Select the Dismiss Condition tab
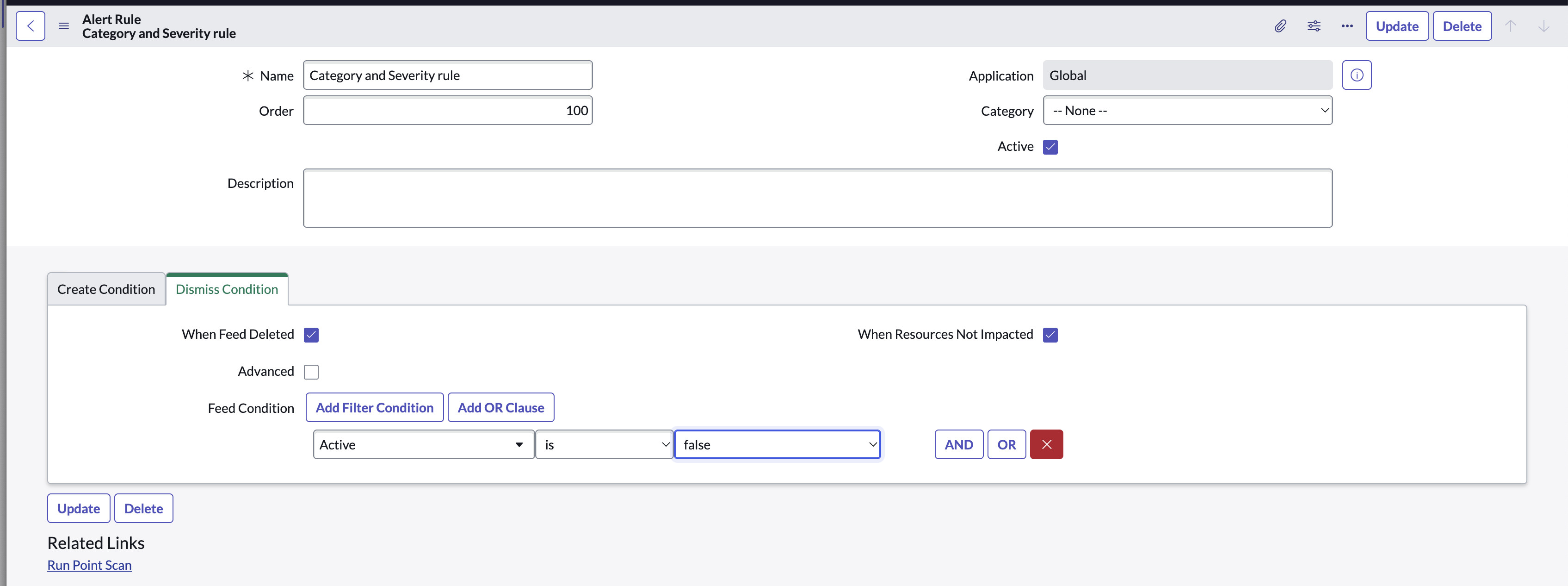The width and height of the screenshot is (1568, 586). tap(227, 289)
